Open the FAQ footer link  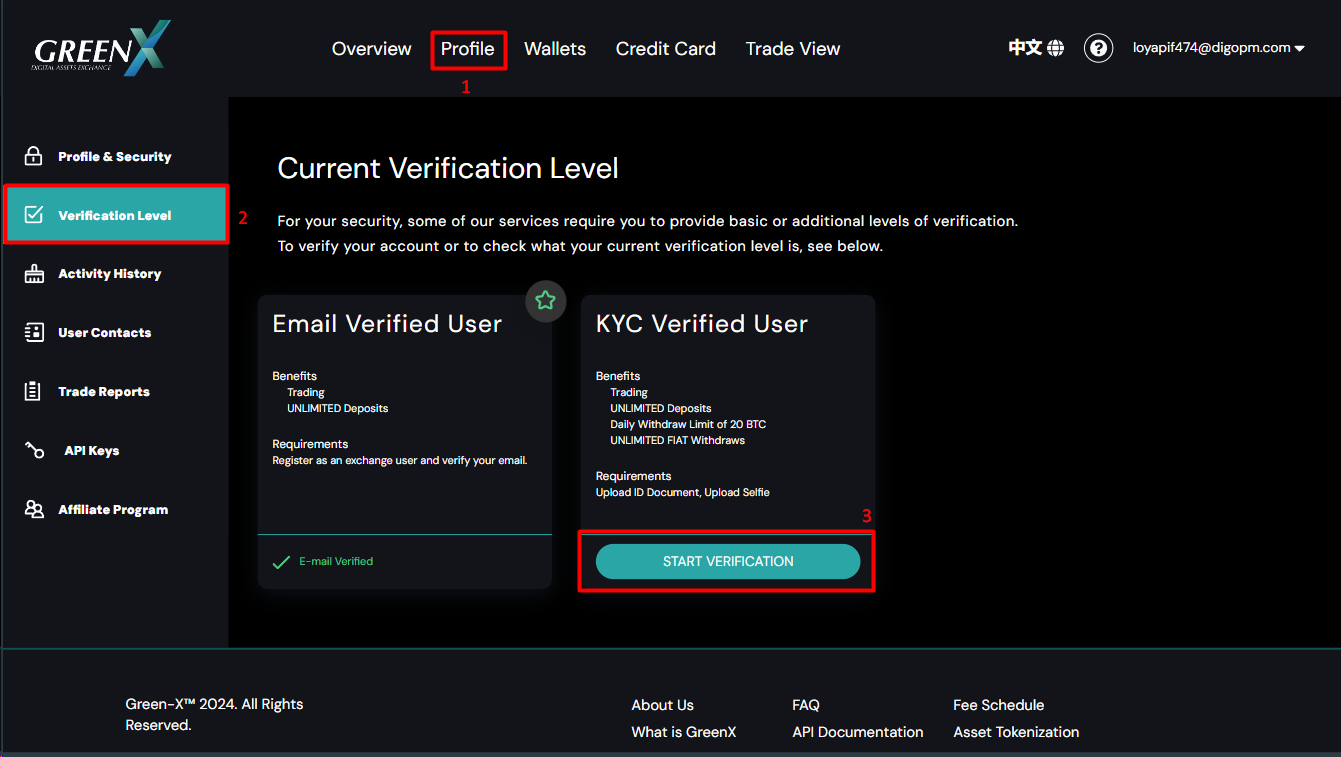(x=806, y=705)
